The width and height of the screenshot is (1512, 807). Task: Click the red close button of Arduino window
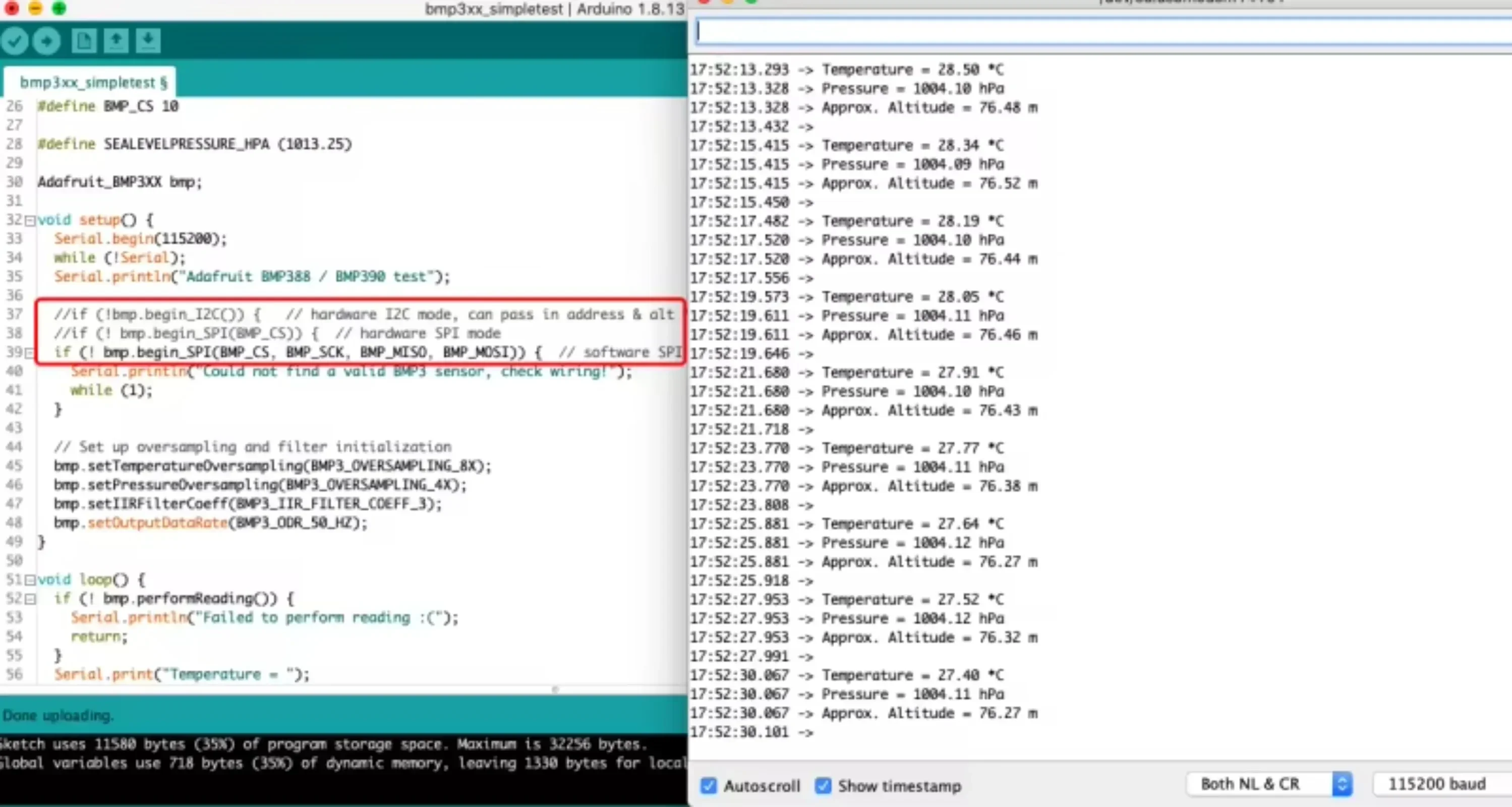[11, 8]
